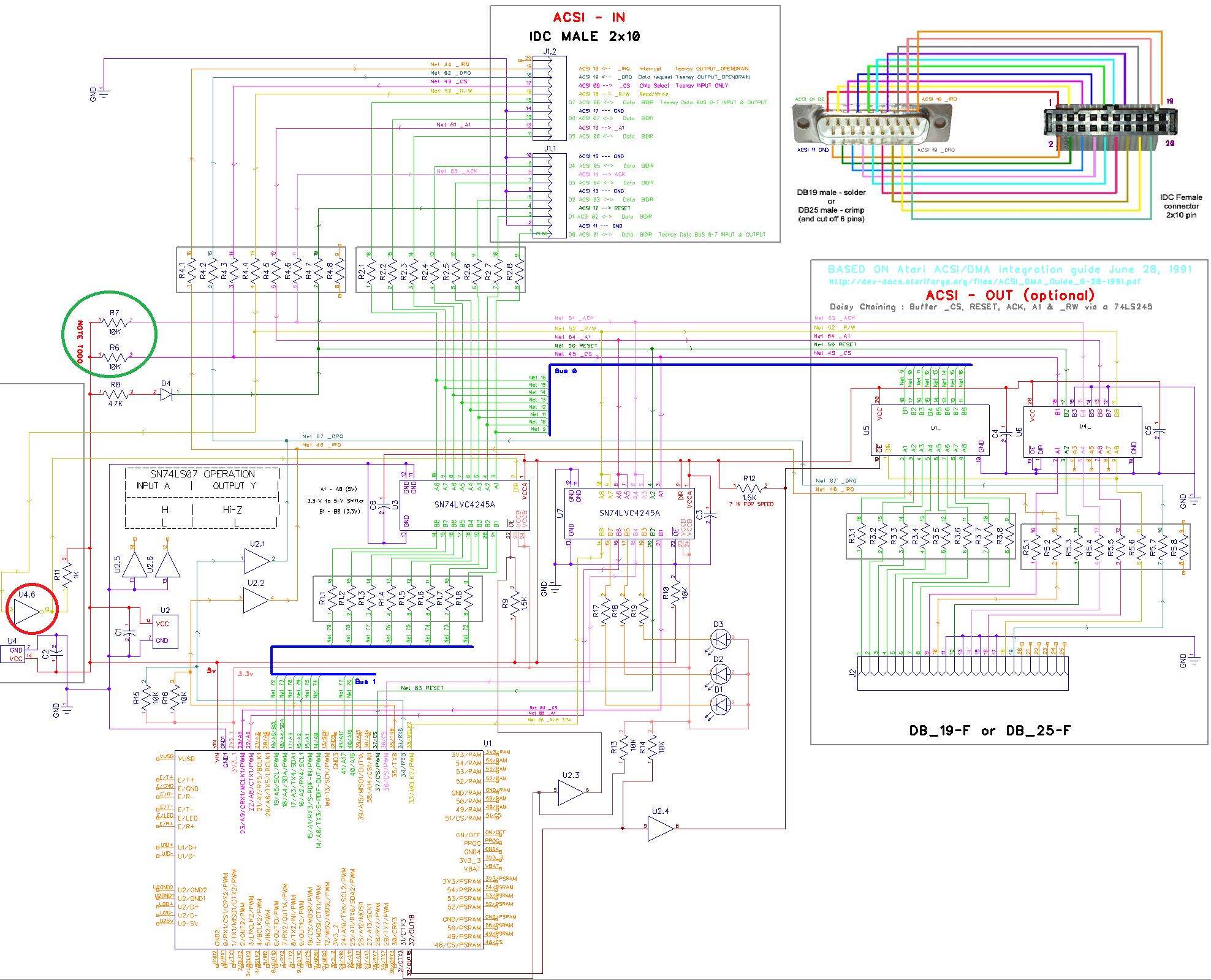The width and height of the screenshot is (1211, 980).
Task: Click the D1 LED symbol
Action: (720, 705)
